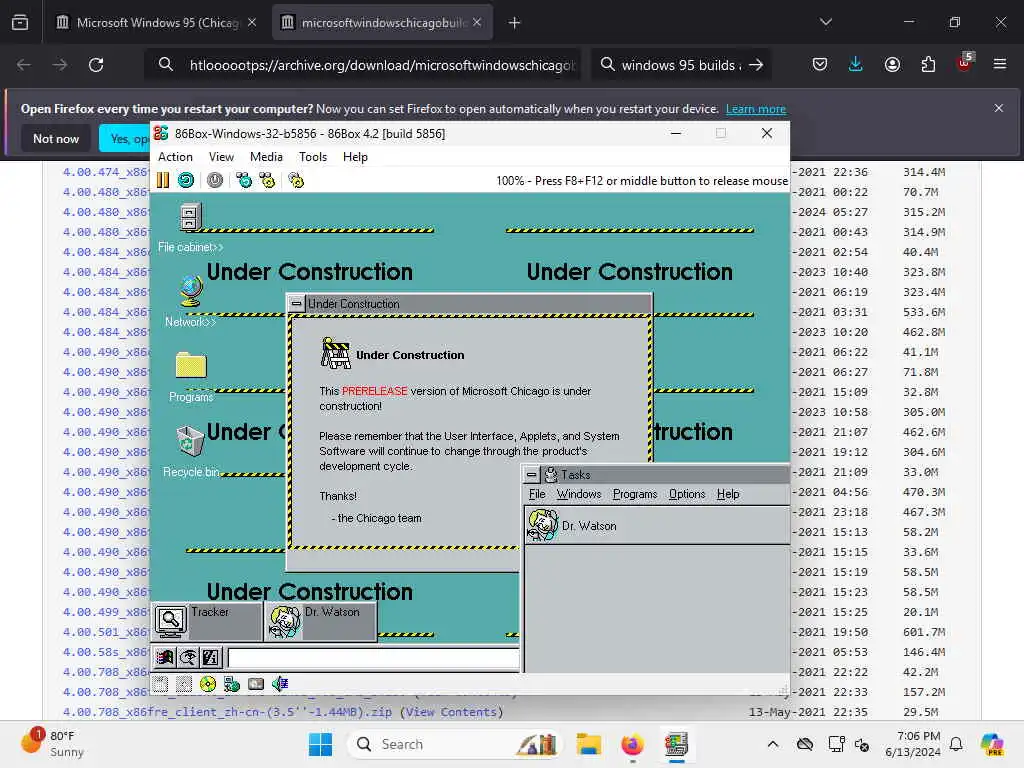1024x768 pixels.
Task: Click the Windows flag button in Chicago tray
Action: point(165,658)
